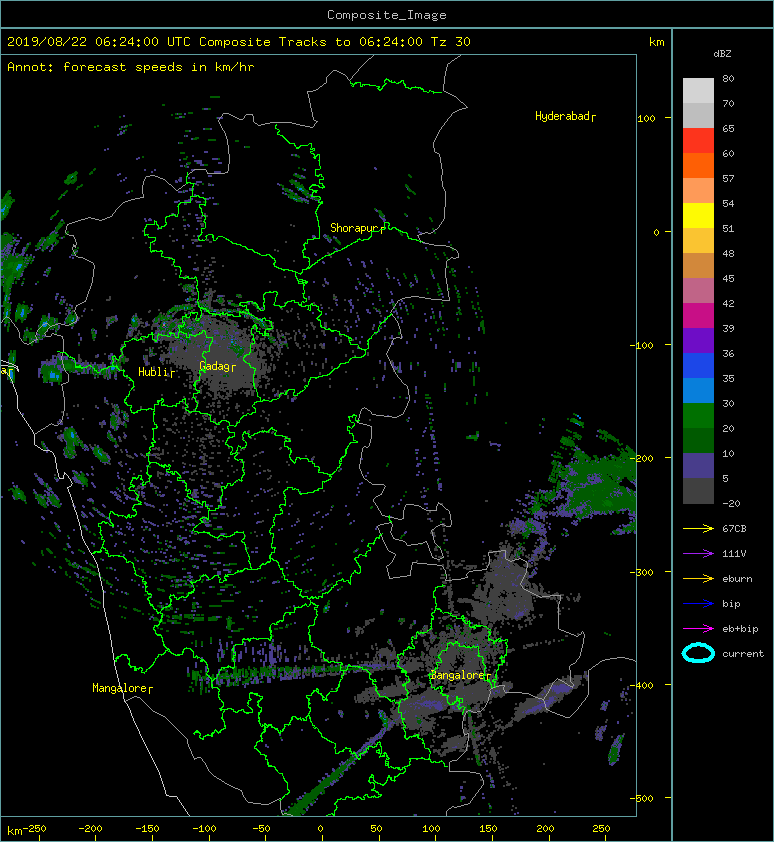Click the yellow 67CB arrow legend icon

pos(698,528)
